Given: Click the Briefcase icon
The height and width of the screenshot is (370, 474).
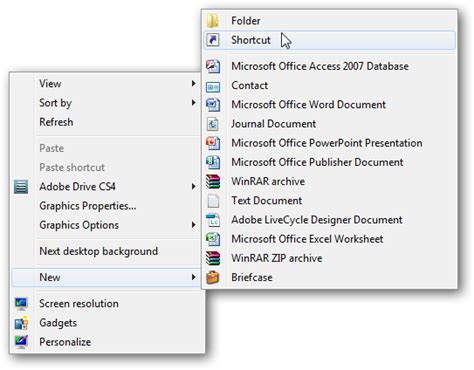Looking at the screenshot, I should 213,277.
